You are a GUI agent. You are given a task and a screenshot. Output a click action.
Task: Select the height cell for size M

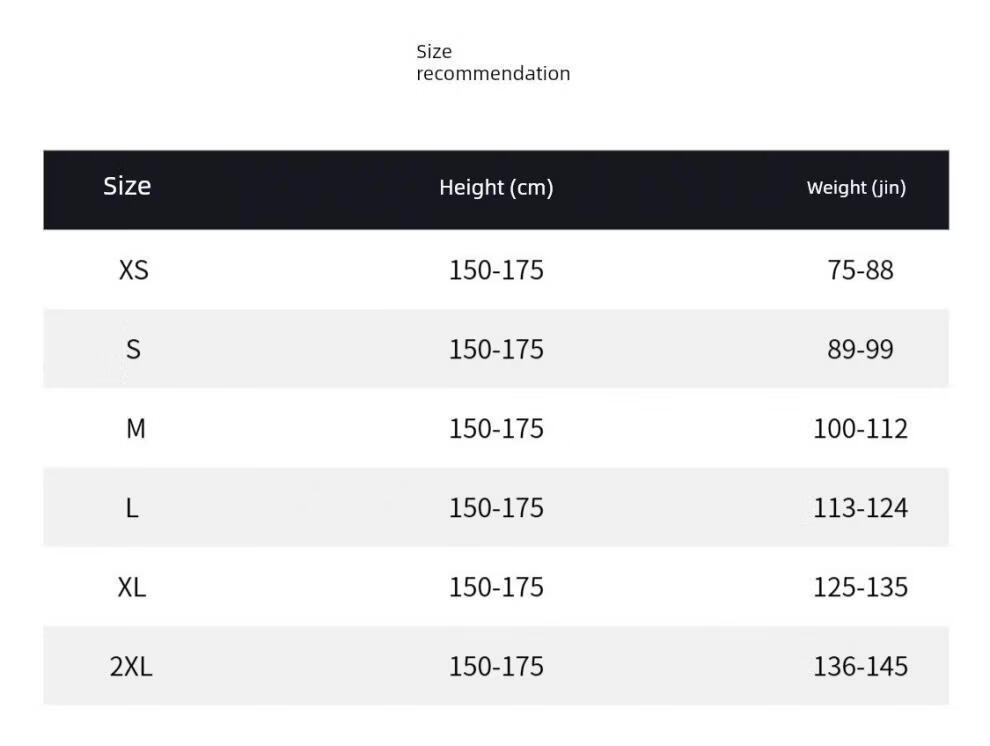496,429
